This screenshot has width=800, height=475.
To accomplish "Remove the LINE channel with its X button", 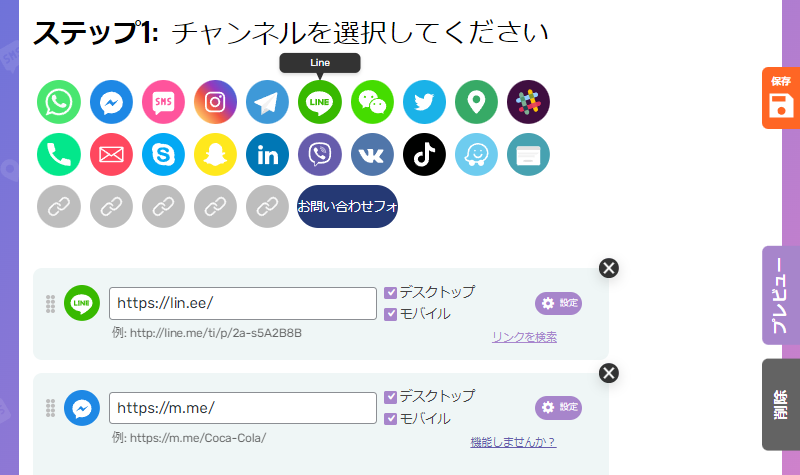I will click(x=609, y=268).
